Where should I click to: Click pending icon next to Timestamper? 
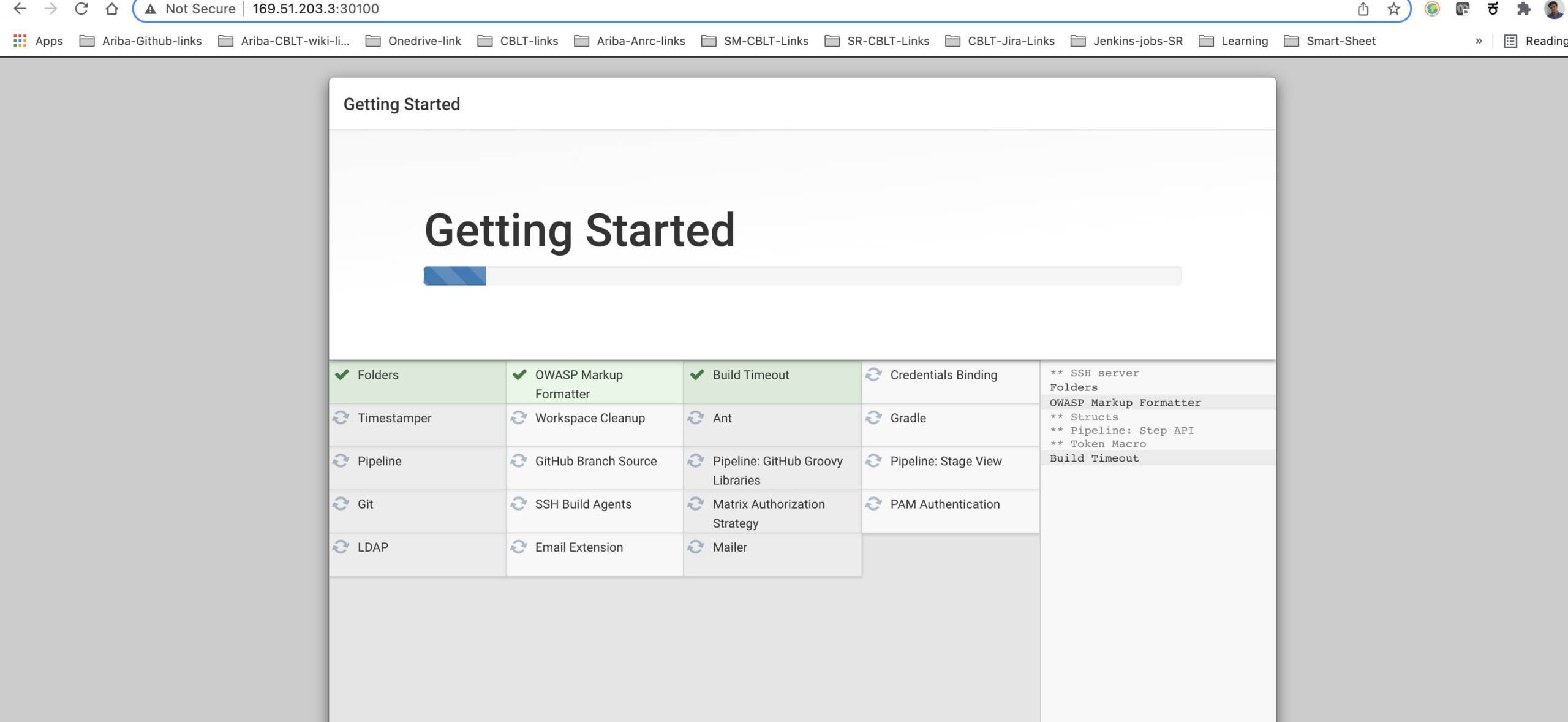pyautogui.click(x=341, y=417)
